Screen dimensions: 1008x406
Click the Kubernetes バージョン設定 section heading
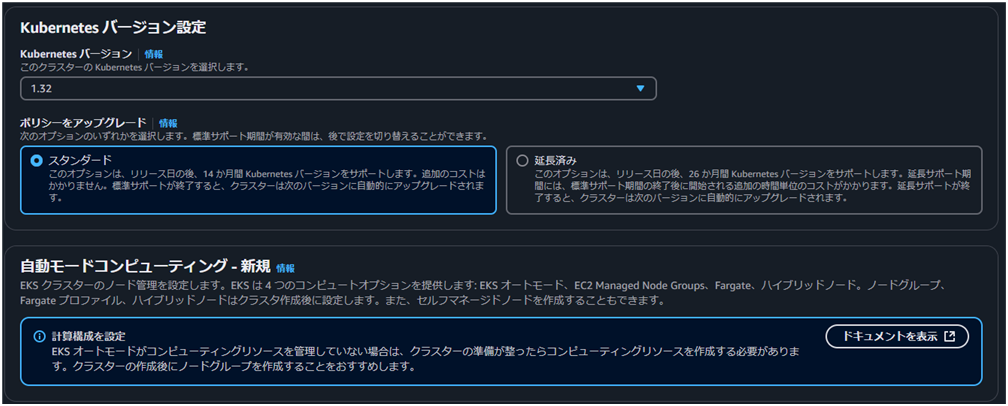click(113, 28)
